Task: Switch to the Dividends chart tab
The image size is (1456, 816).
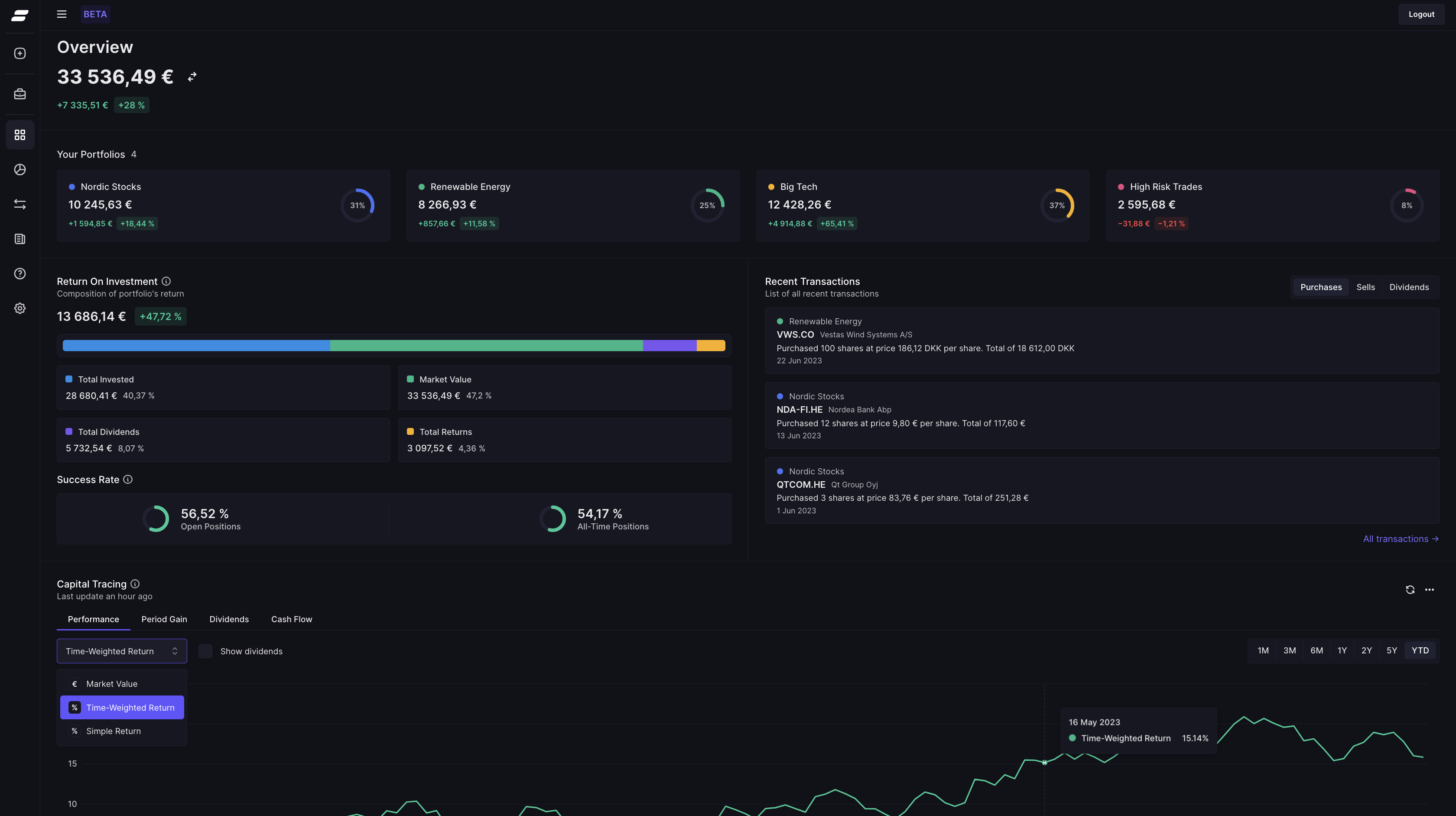Action: (x=229, y=619)
